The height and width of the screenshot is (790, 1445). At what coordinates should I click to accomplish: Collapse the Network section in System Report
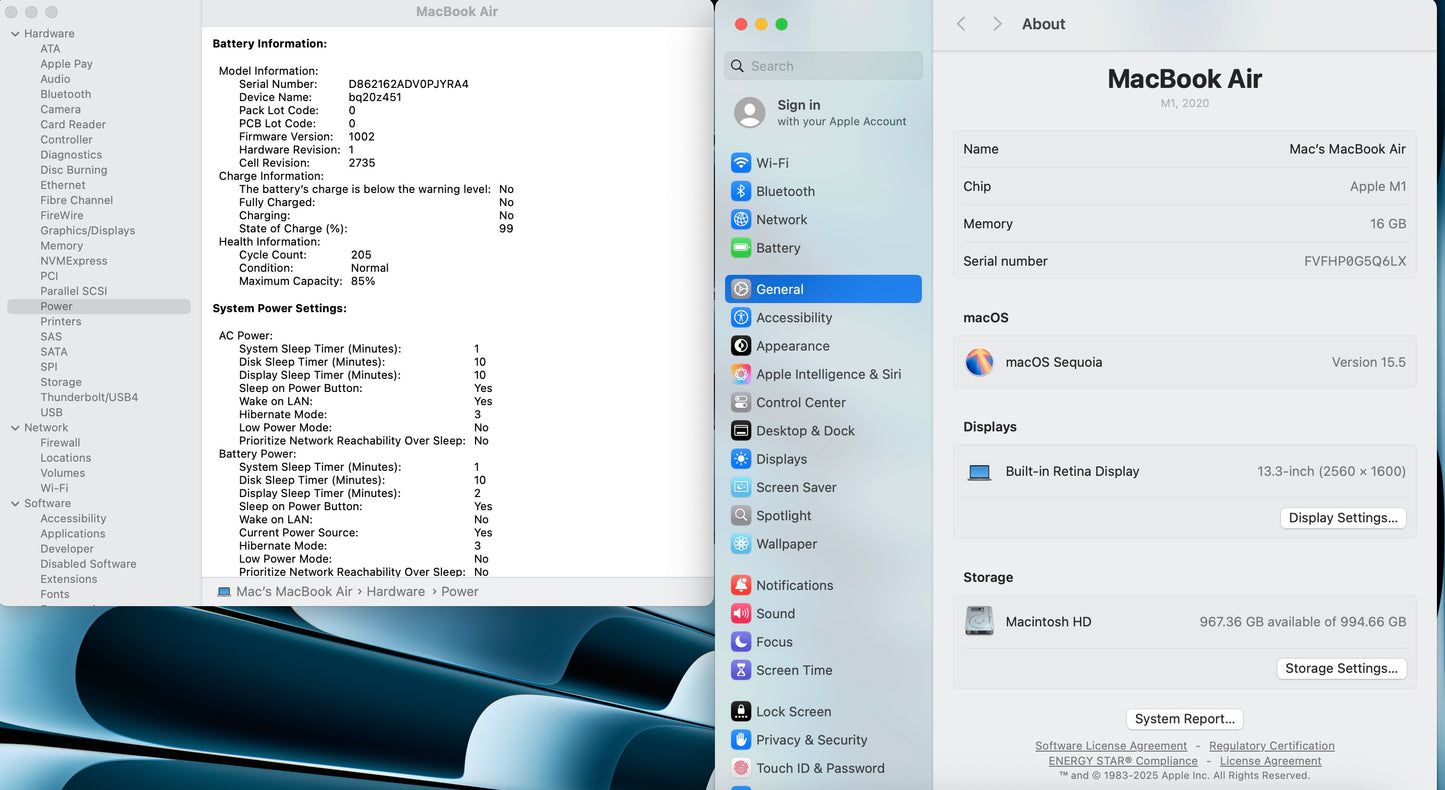pos(15,428)
